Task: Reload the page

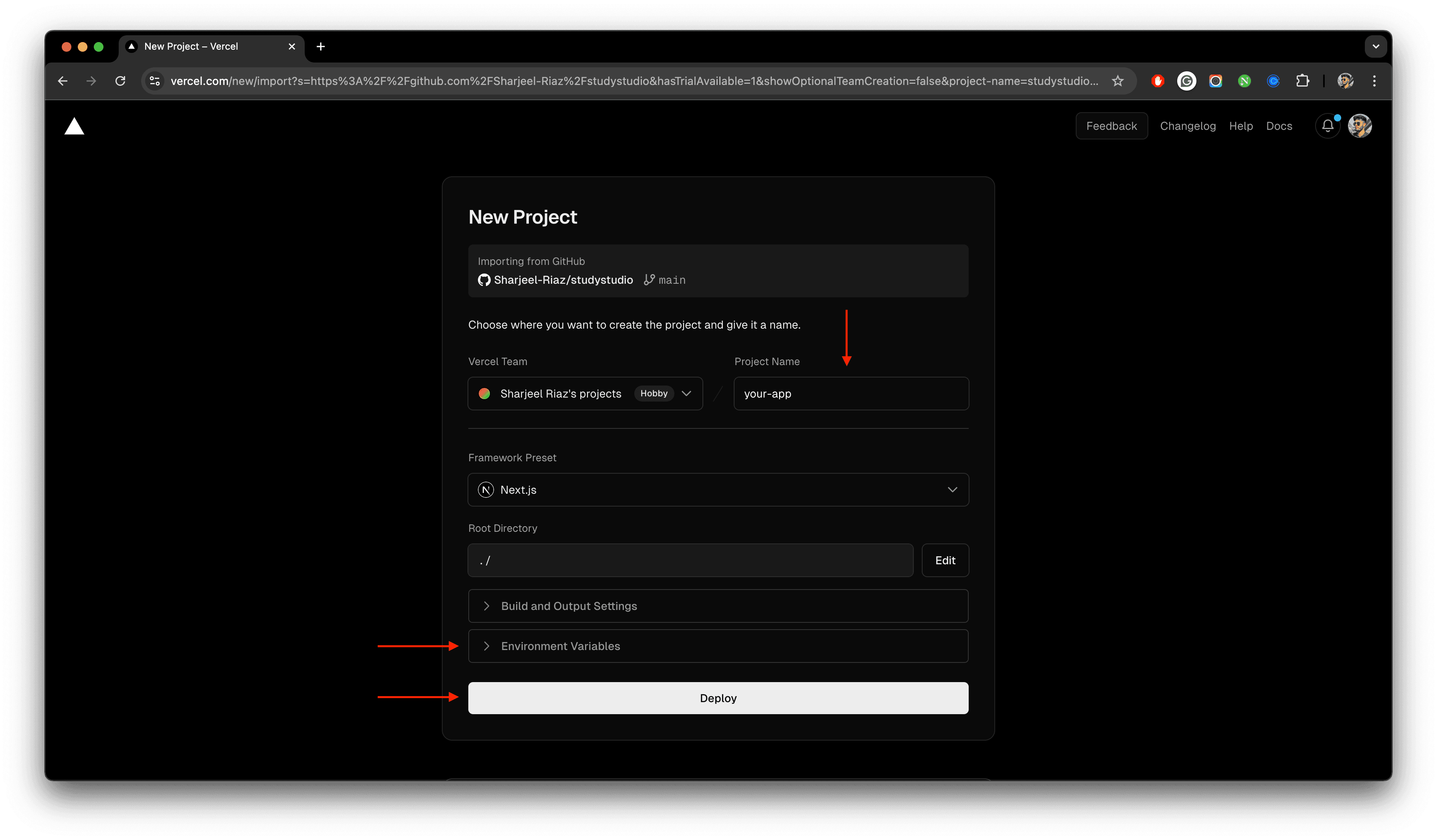Action: point(120,81)
